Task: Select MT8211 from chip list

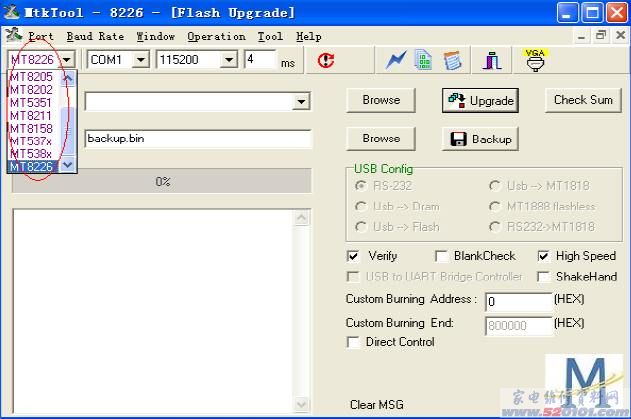Action: click(33, 116)
